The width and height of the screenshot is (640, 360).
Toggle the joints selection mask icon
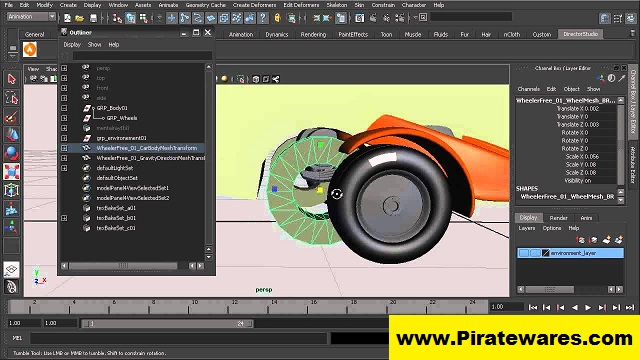click(x=184, y=18)
